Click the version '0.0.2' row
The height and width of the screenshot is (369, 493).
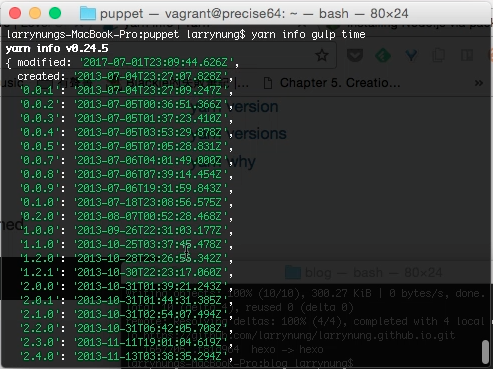[x=126, y=104]
